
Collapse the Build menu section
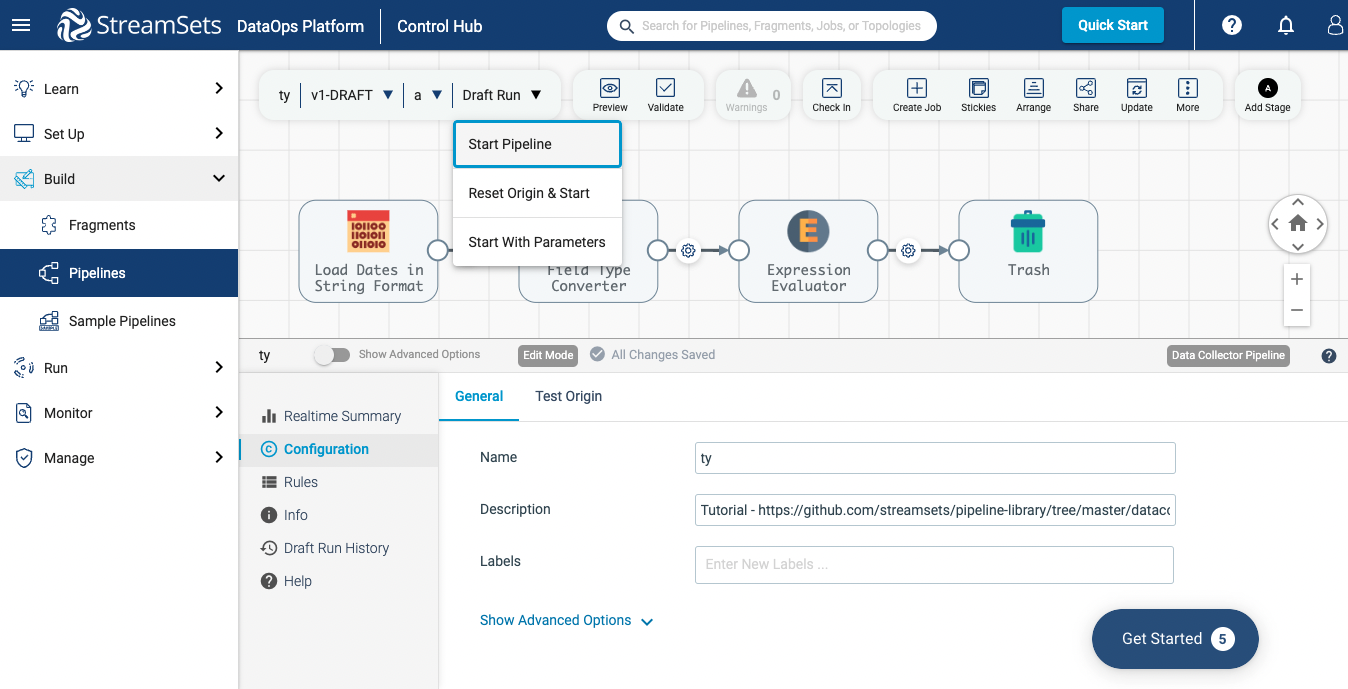(119, 179)
